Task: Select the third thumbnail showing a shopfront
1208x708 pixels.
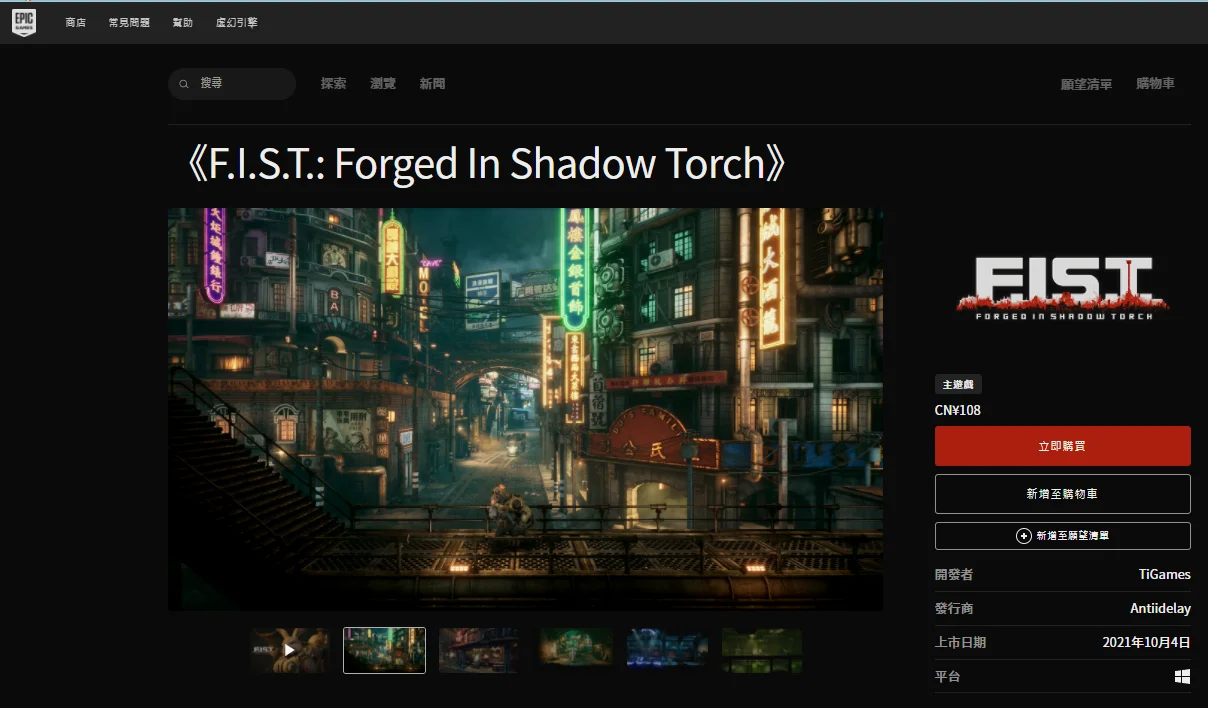Action: tap(479, 650)
